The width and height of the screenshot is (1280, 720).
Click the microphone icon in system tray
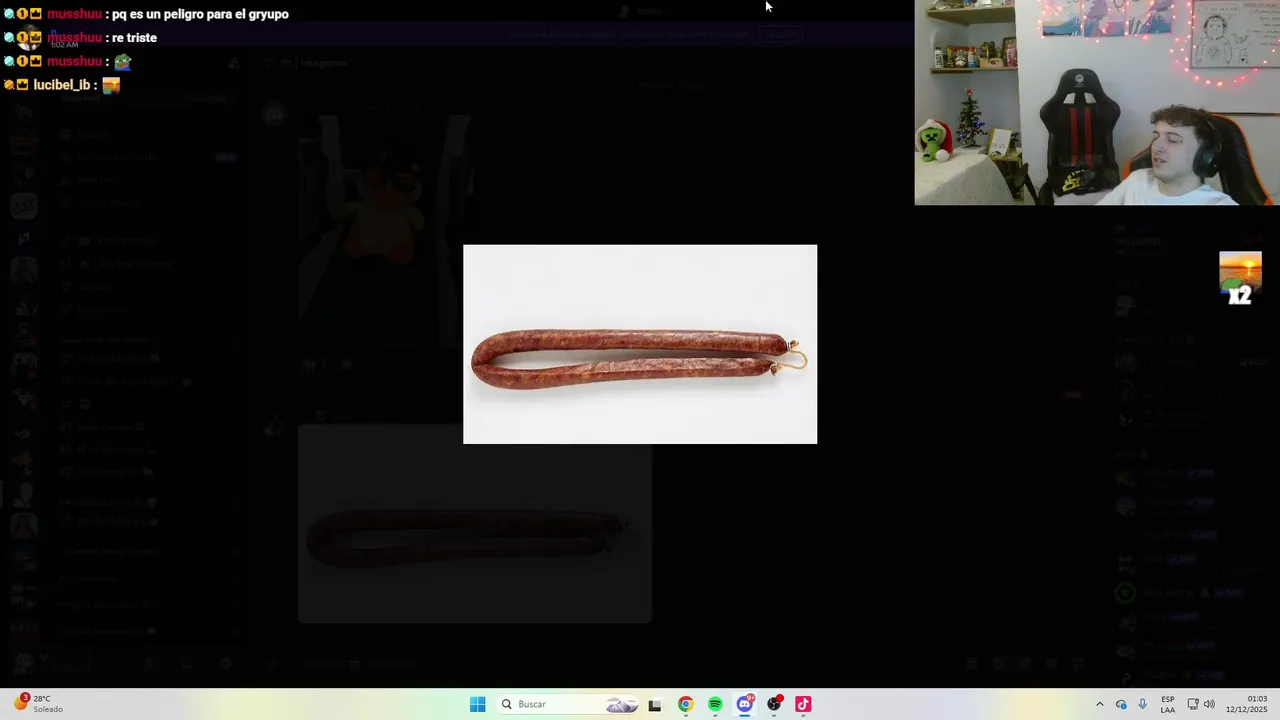point(1142,704)
